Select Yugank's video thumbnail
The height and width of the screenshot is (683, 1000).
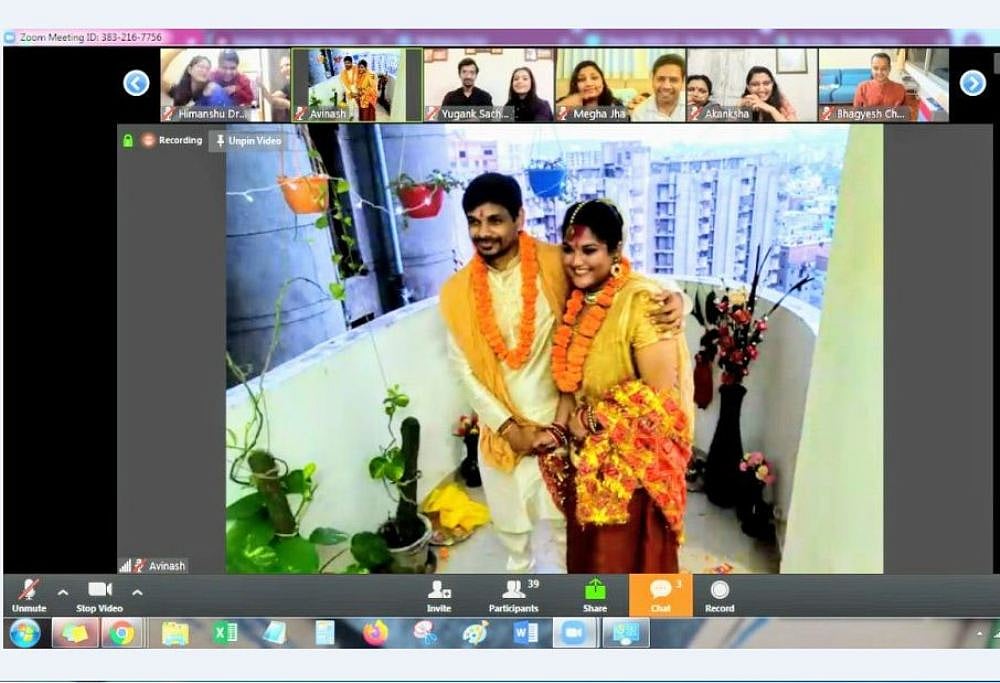pos(488,85)
